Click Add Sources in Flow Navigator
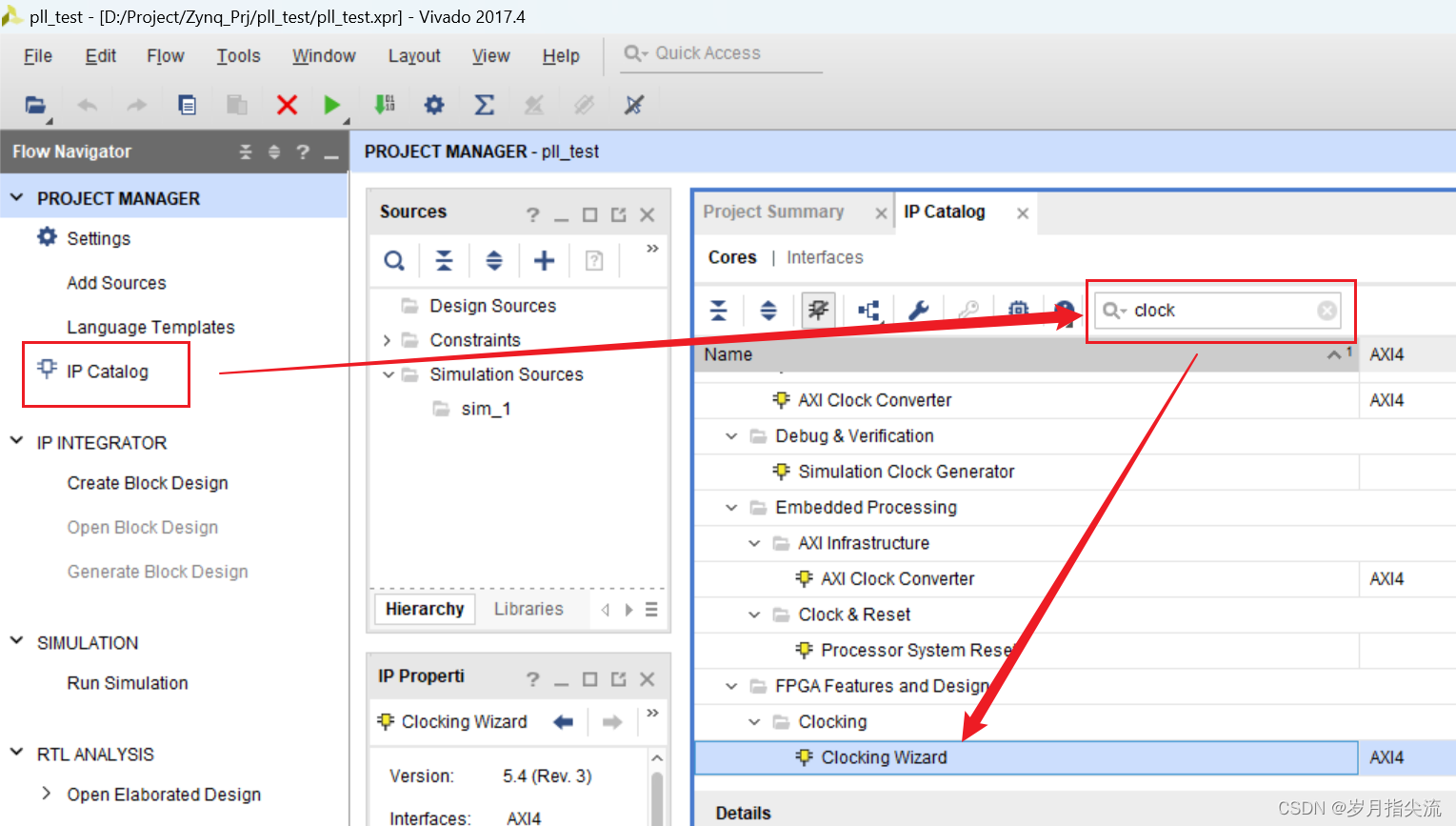Screen dimensions: 1456x826 [116, 283]
